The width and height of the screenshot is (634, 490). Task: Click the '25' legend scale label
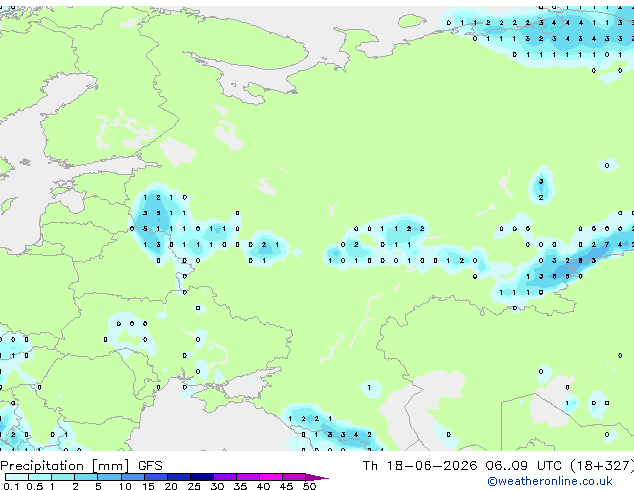pyautogui.click(x=194, y=486)
